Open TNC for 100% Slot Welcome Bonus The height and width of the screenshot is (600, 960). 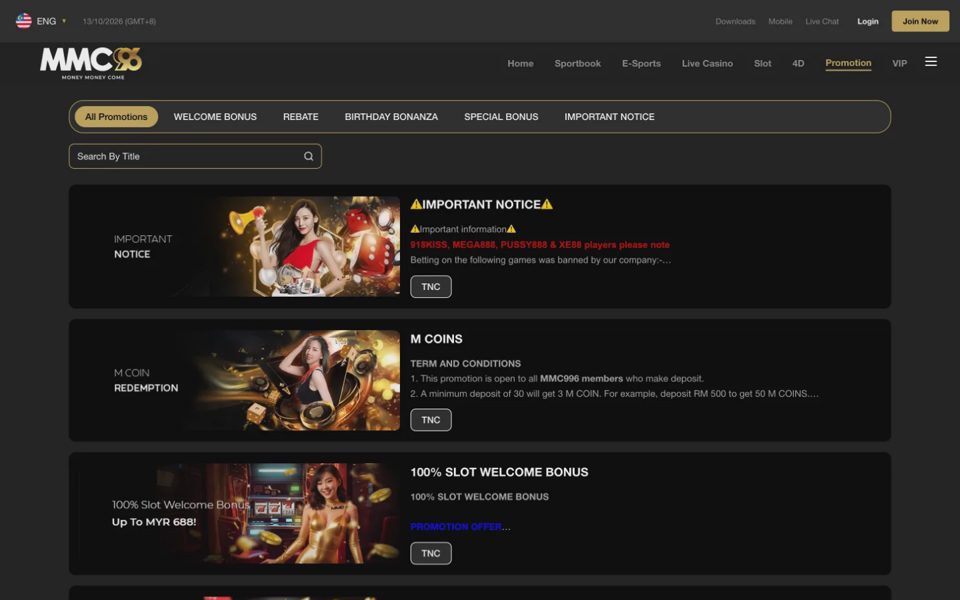pyautogui.click(x=431, y=553)
